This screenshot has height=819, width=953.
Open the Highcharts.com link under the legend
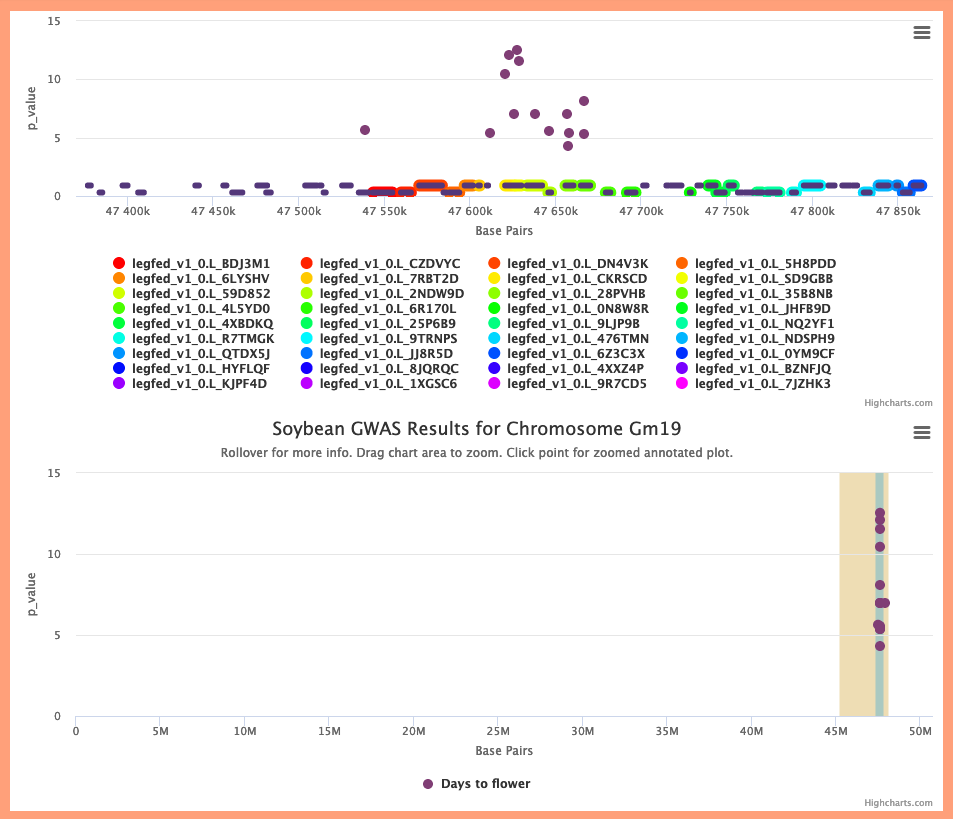click(x=898, y=403)
